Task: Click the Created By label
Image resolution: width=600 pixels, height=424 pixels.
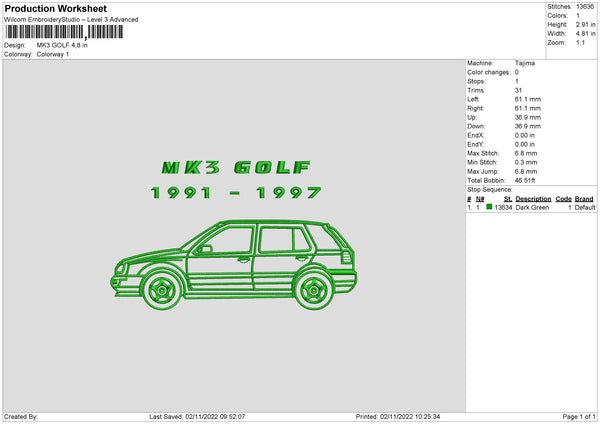Action: click(21, 417)
